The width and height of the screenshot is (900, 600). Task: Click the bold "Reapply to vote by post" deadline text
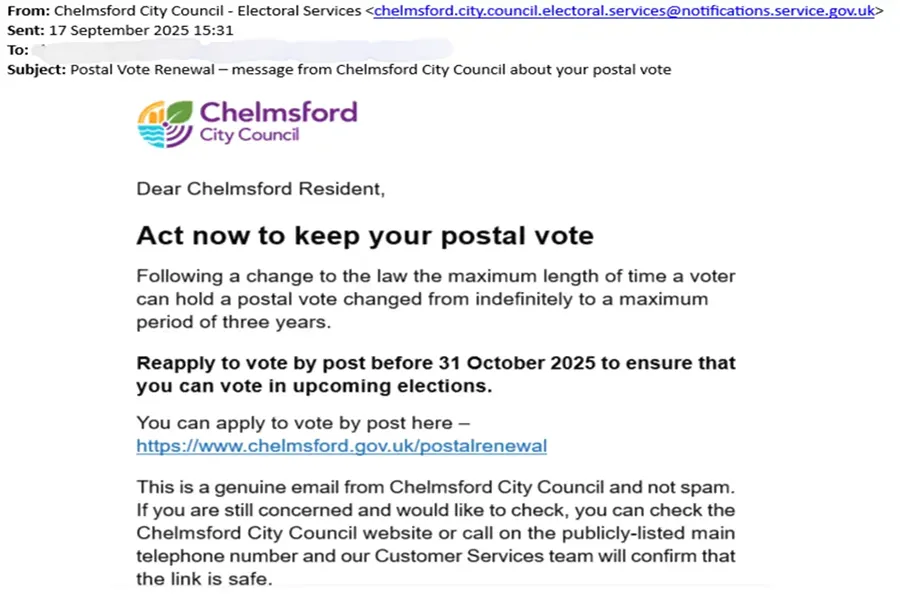[435, 373]
